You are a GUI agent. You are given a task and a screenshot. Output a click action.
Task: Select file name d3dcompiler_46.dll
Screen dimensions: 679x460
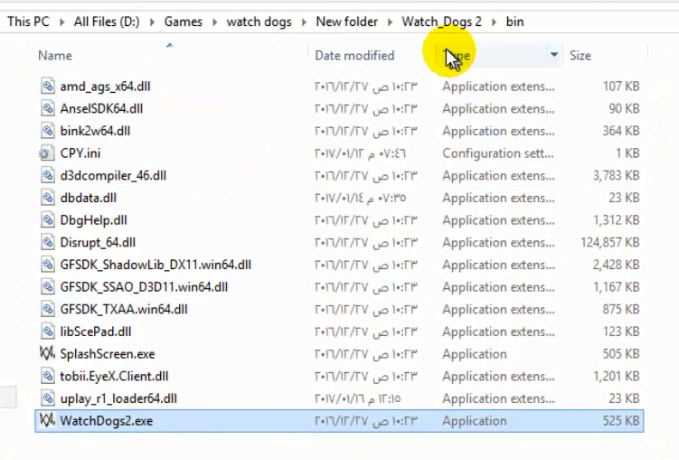(x=113, y=175)
